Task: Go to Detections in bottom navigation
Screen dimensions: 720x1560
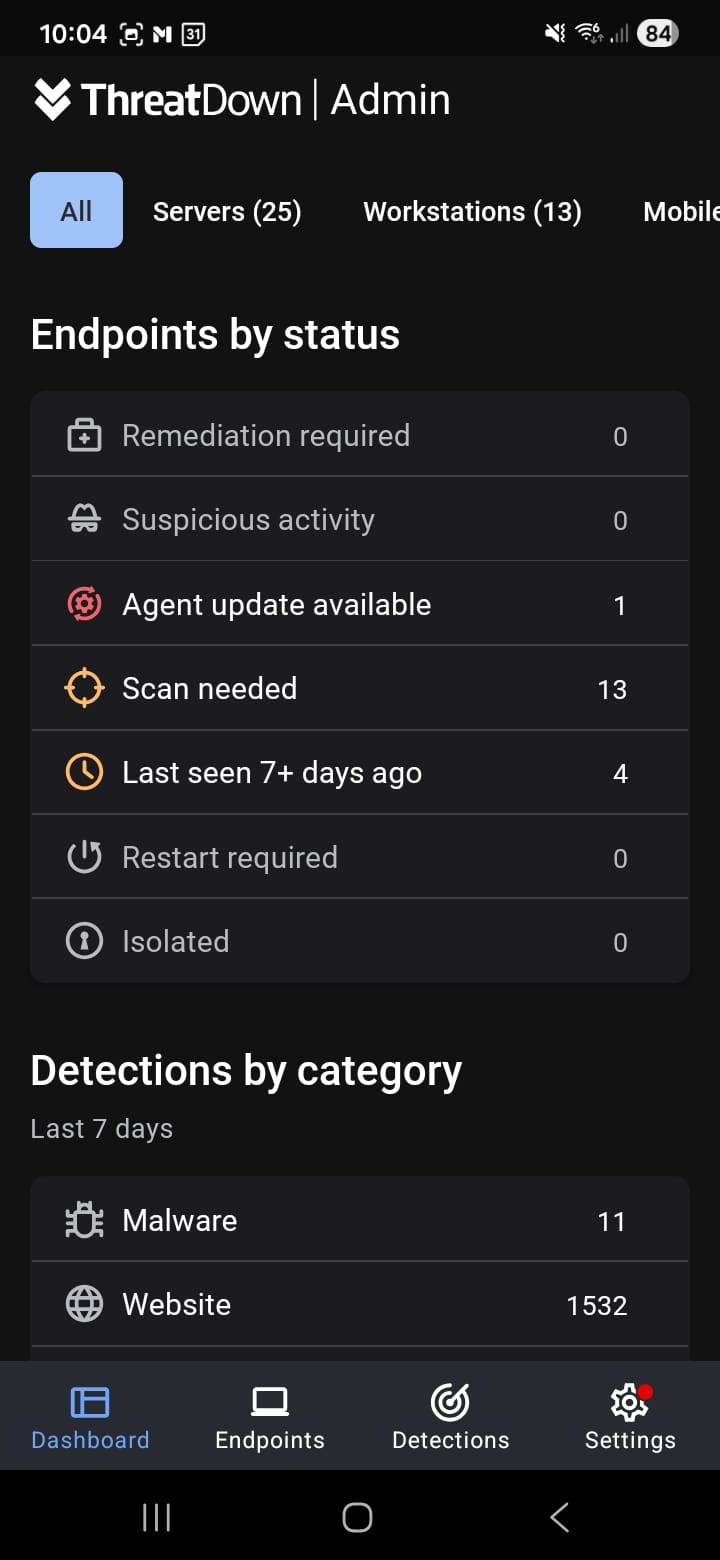Action: (x=450, y=1417)
